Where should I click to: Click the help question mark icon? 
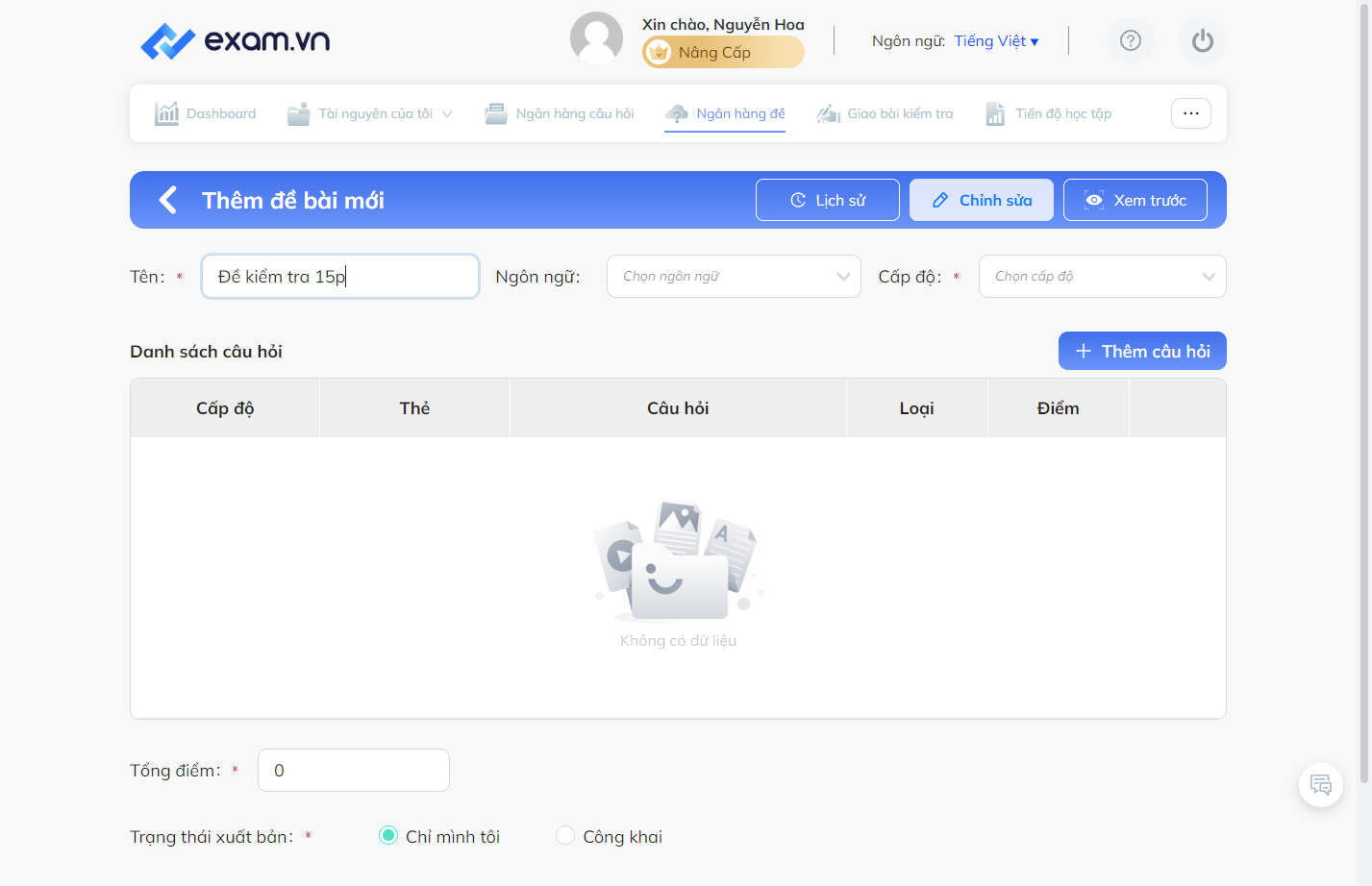1131,40
